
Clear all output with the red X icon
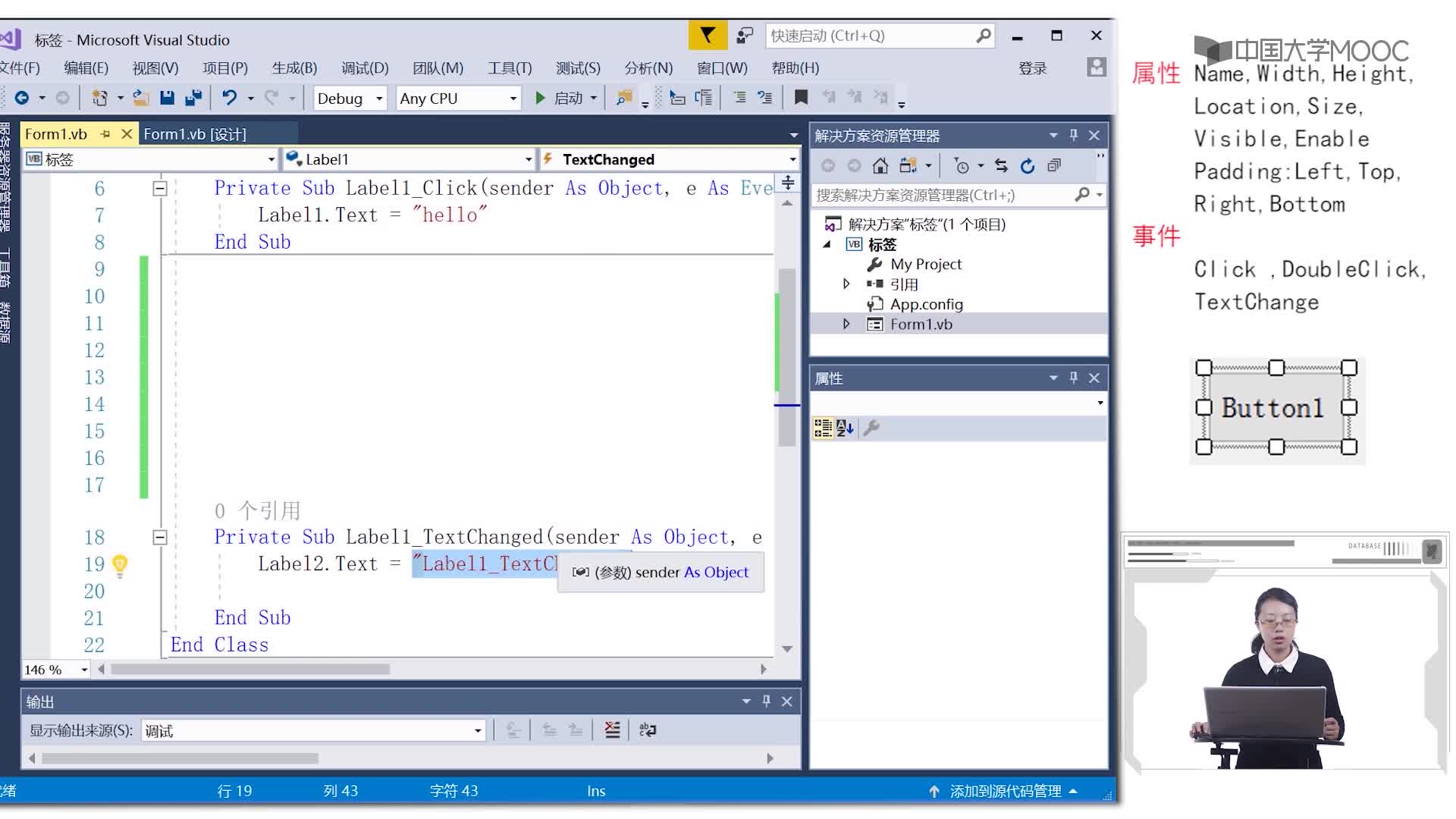pyautogui.click(x=612, y=730)
